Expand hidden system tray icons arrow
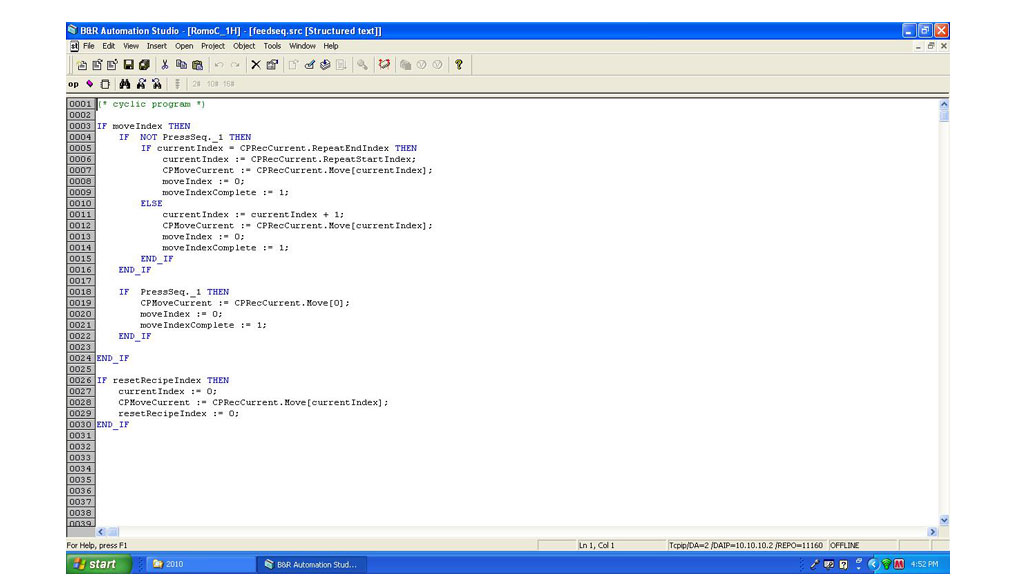Screen dimensions: 1026x585 coord(874,564)
